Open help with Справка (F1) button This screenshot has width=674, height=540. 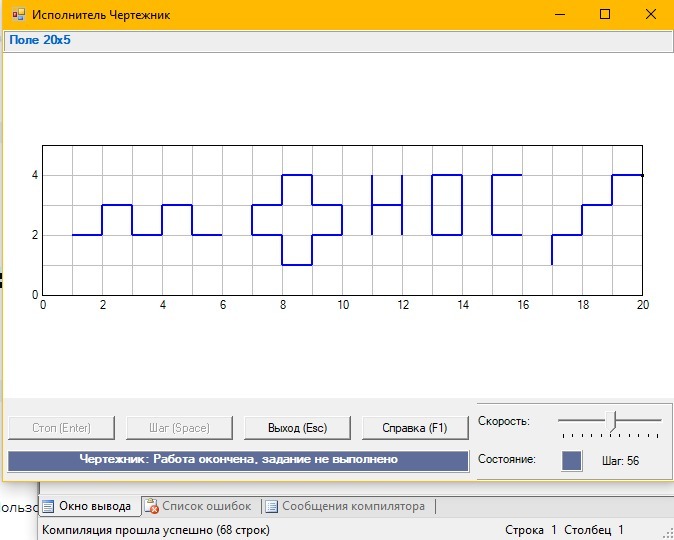click(x=415, y=428)
